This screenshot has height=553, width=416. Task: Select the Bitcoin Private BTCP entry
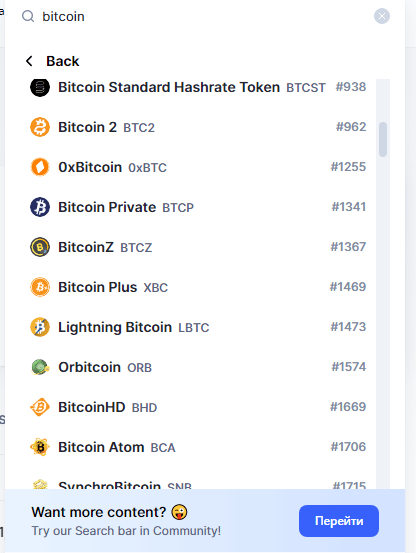click(x=198, y=207)
